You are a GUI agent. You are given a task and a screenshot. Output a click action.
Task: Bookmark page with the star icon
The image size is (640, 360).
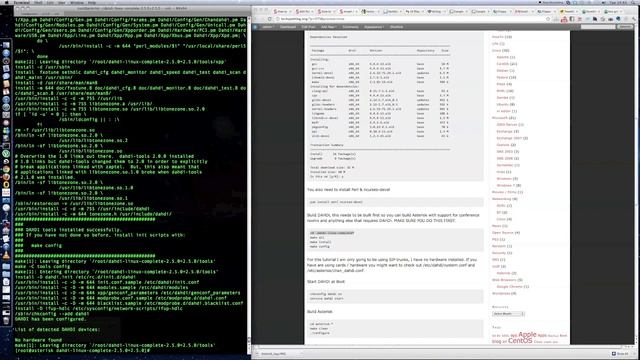pyautogui.click(x=548, y=19)
